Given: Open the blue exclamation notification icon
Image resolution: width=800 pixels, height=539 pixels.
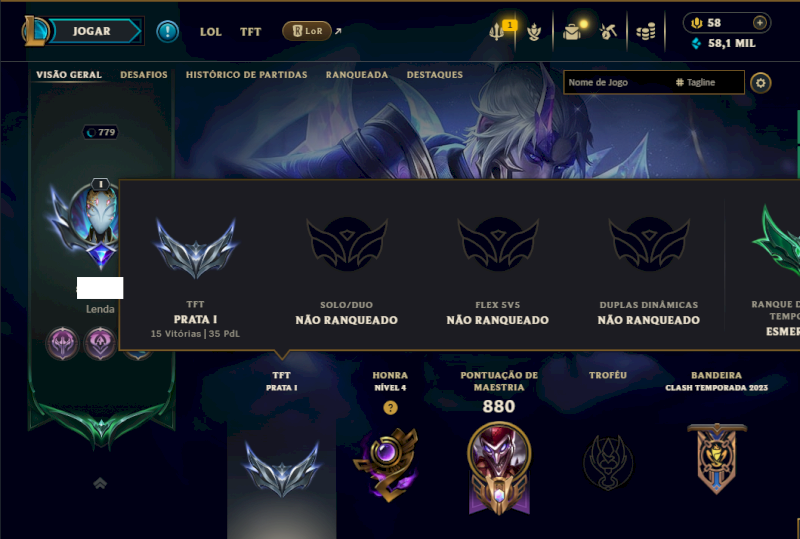Looking at the screenshot, I should (167, 32).
